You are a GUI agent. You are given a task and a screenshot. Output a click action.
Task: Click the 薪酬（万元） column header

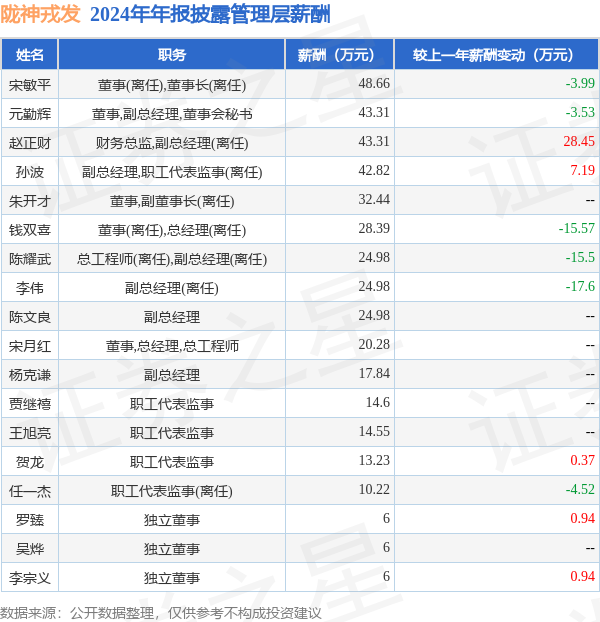(x=339, y=55)
